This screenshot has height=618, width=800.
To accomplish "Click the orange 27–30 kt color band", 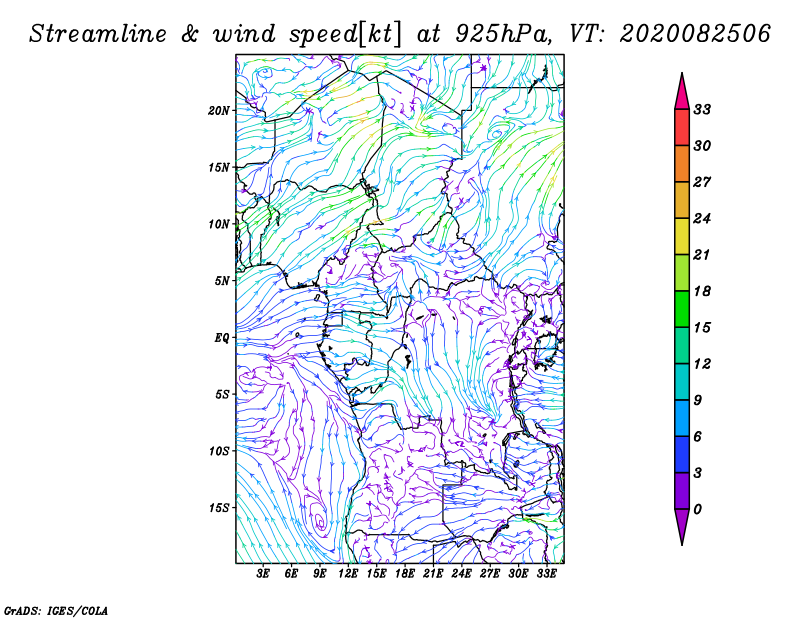I will point(682,164).
